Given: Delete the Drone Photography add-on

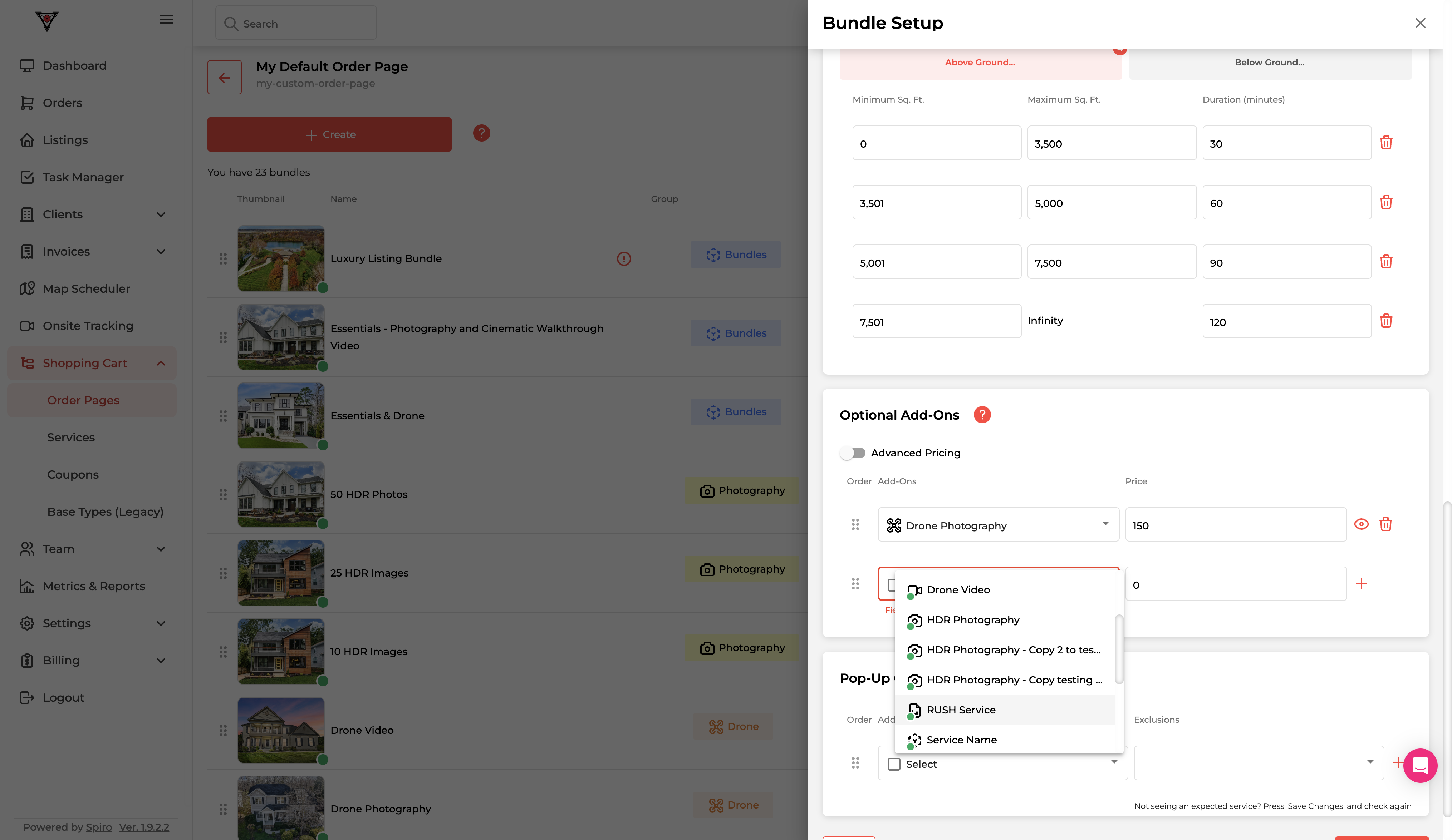Looking at the screenshot, I should tap(1386, 524).
